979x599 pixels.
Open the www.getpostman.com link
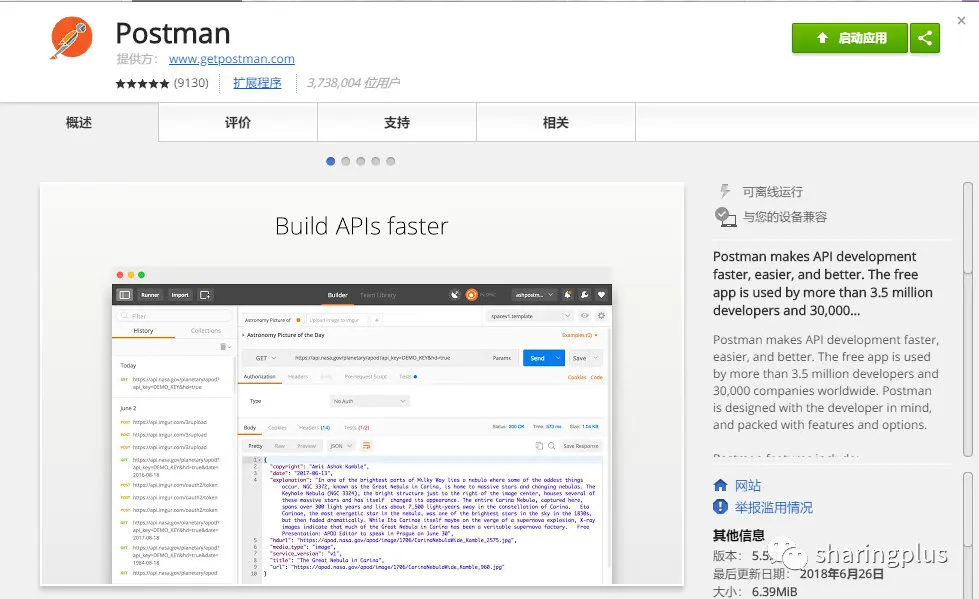pyautogui.click(x=232, y=59)
